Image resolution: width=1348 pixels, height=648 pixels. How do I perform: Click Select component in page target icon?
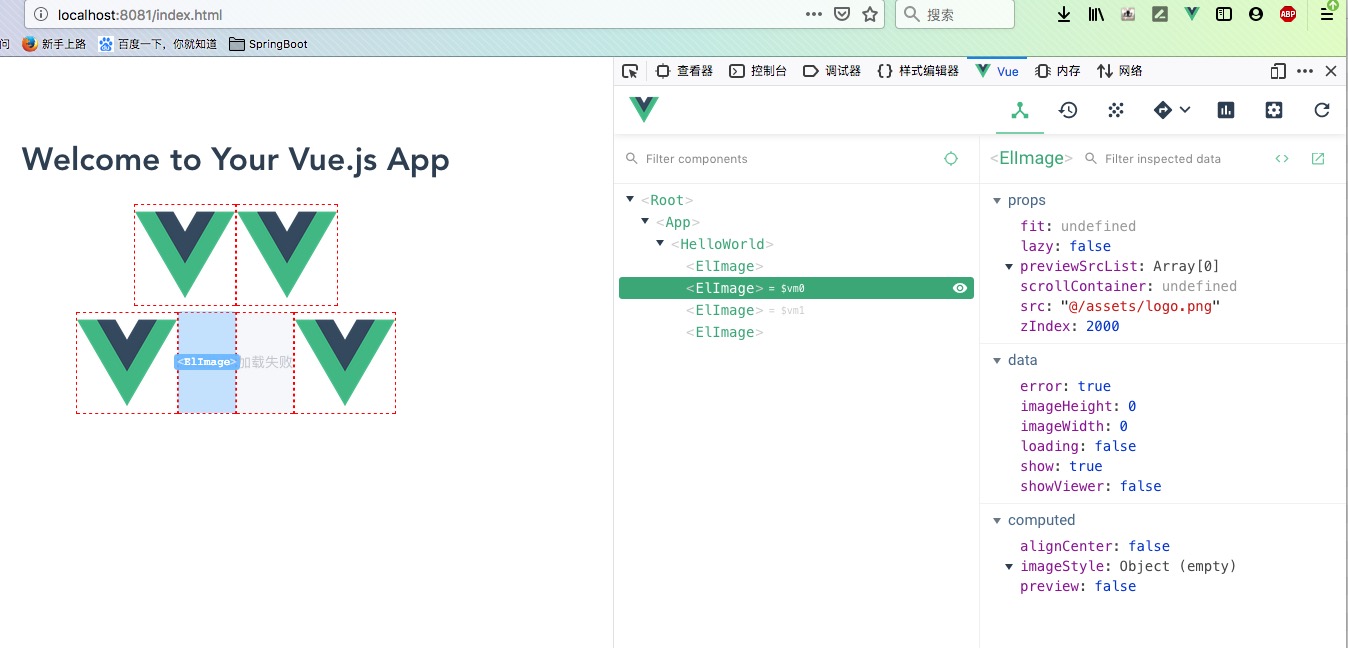click(x=951, y=159)
